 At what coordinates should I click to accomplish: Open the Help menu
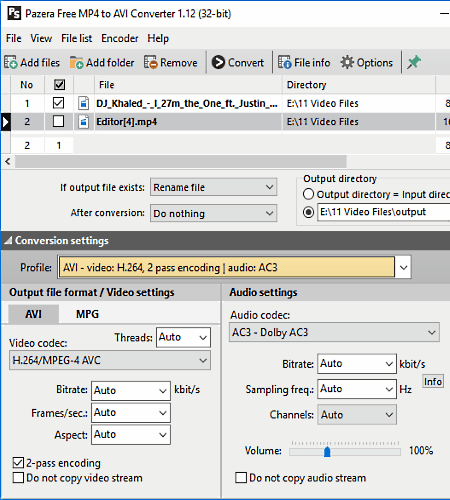(158, 38)
